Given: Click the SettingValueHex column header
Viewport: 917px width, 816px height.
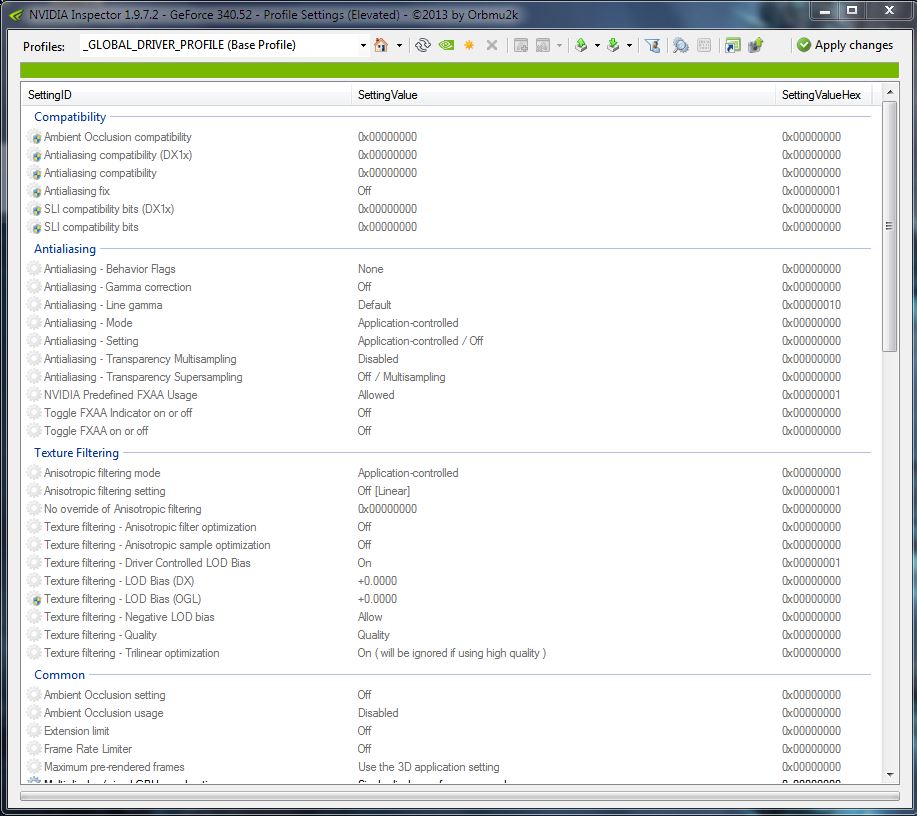Looking at the screenshot, I should (x=823, y=95).
